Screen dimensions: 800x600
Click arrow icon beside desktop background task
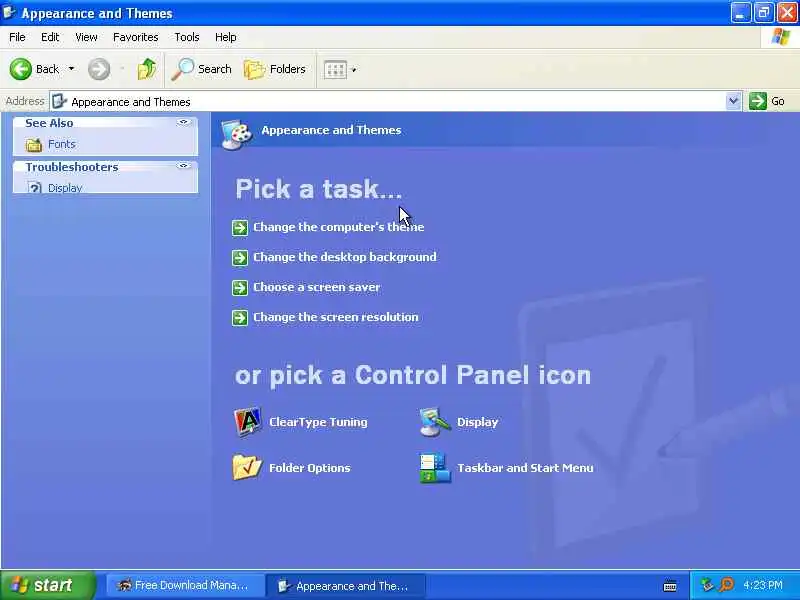240,258
